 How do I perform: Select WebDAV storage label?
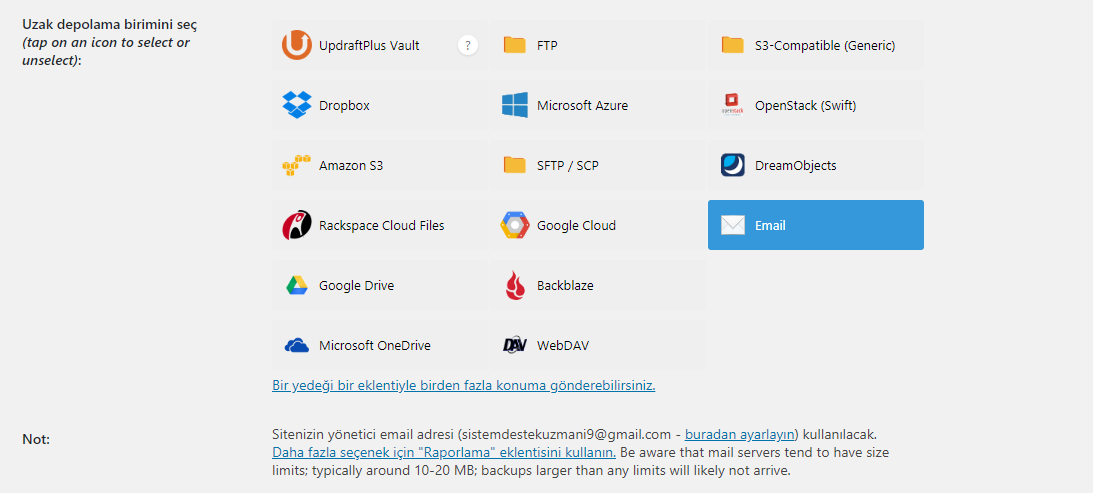tap(563, 346)
